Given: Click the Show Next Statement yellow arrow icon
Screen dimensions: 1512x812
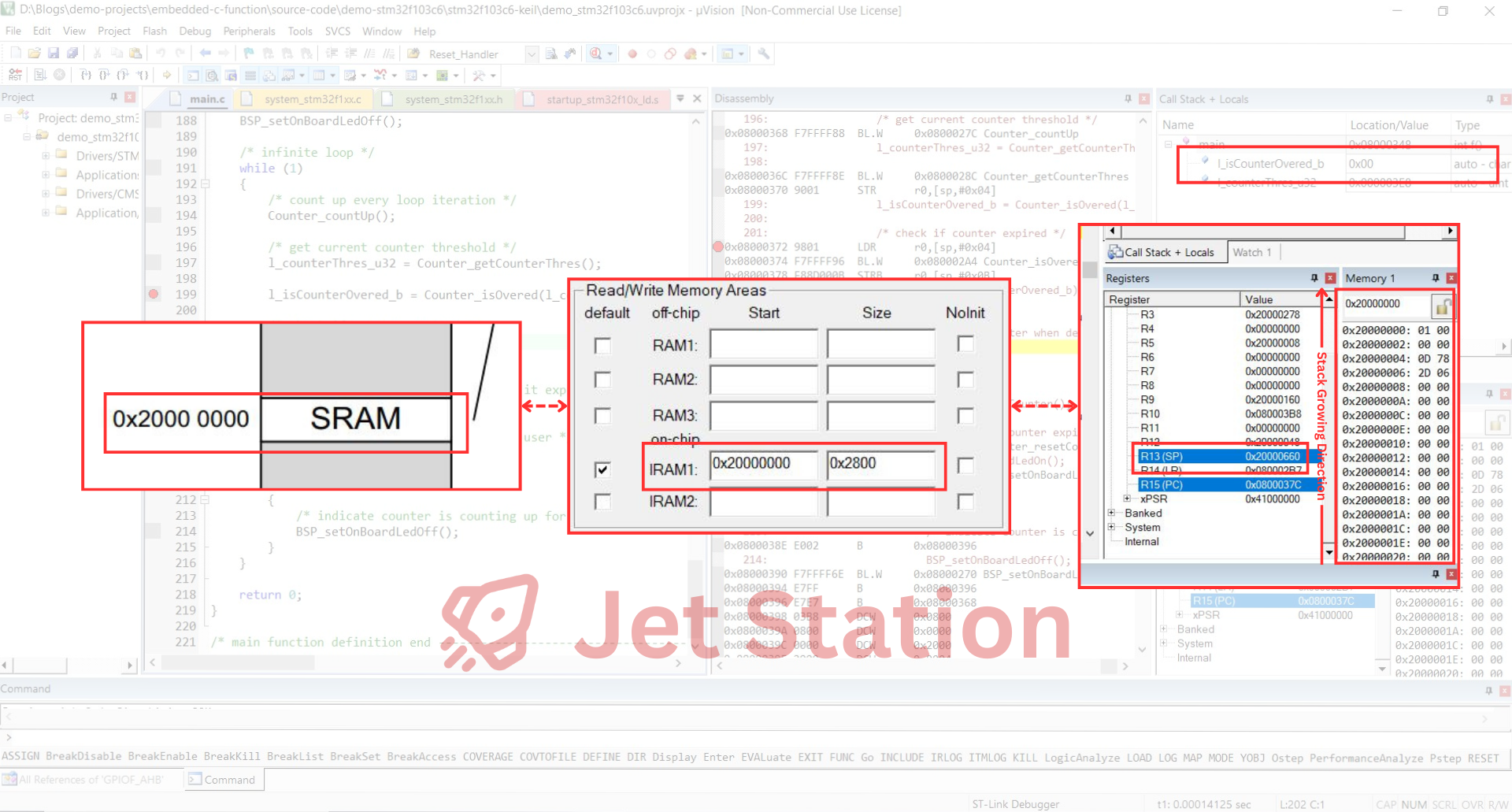Looking at the screenshot, I should click(167, 76).
